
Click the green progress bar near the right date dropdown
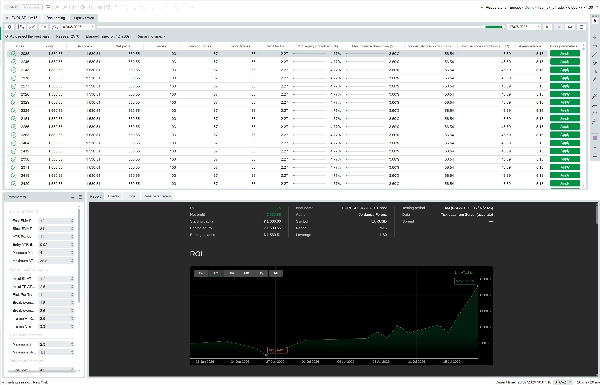[494, 27]
